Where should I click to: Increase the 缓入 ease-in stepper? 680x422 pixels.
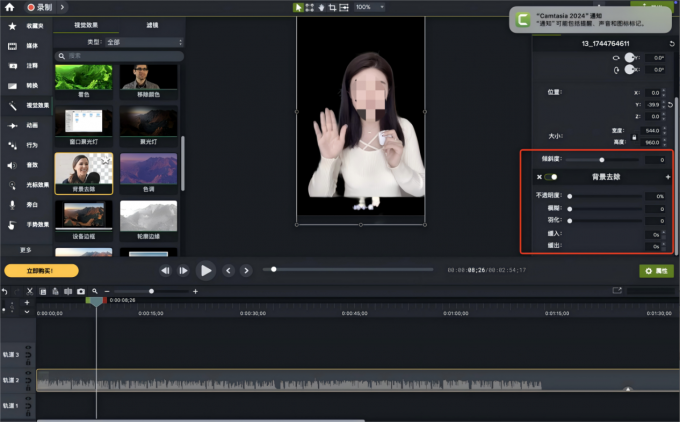[x=664, y=232]
